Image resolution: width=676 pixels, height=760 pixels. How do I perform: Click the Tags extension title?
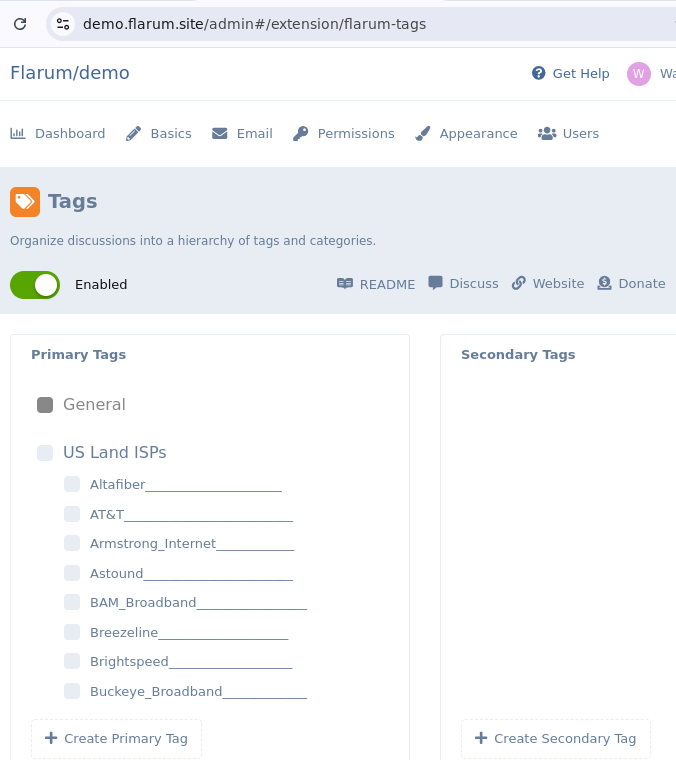[x=73, y=201]
